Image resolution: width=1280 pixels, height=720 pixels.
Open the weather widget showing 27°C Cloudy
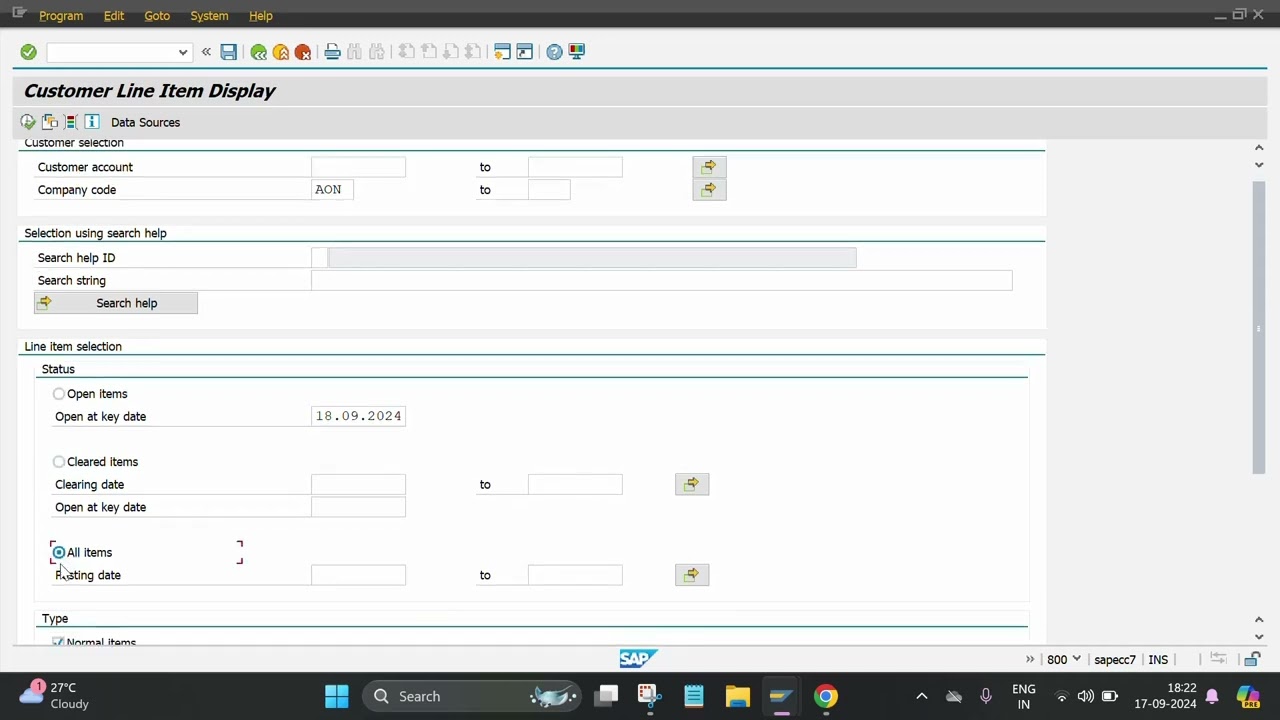[x=55, y=696]
